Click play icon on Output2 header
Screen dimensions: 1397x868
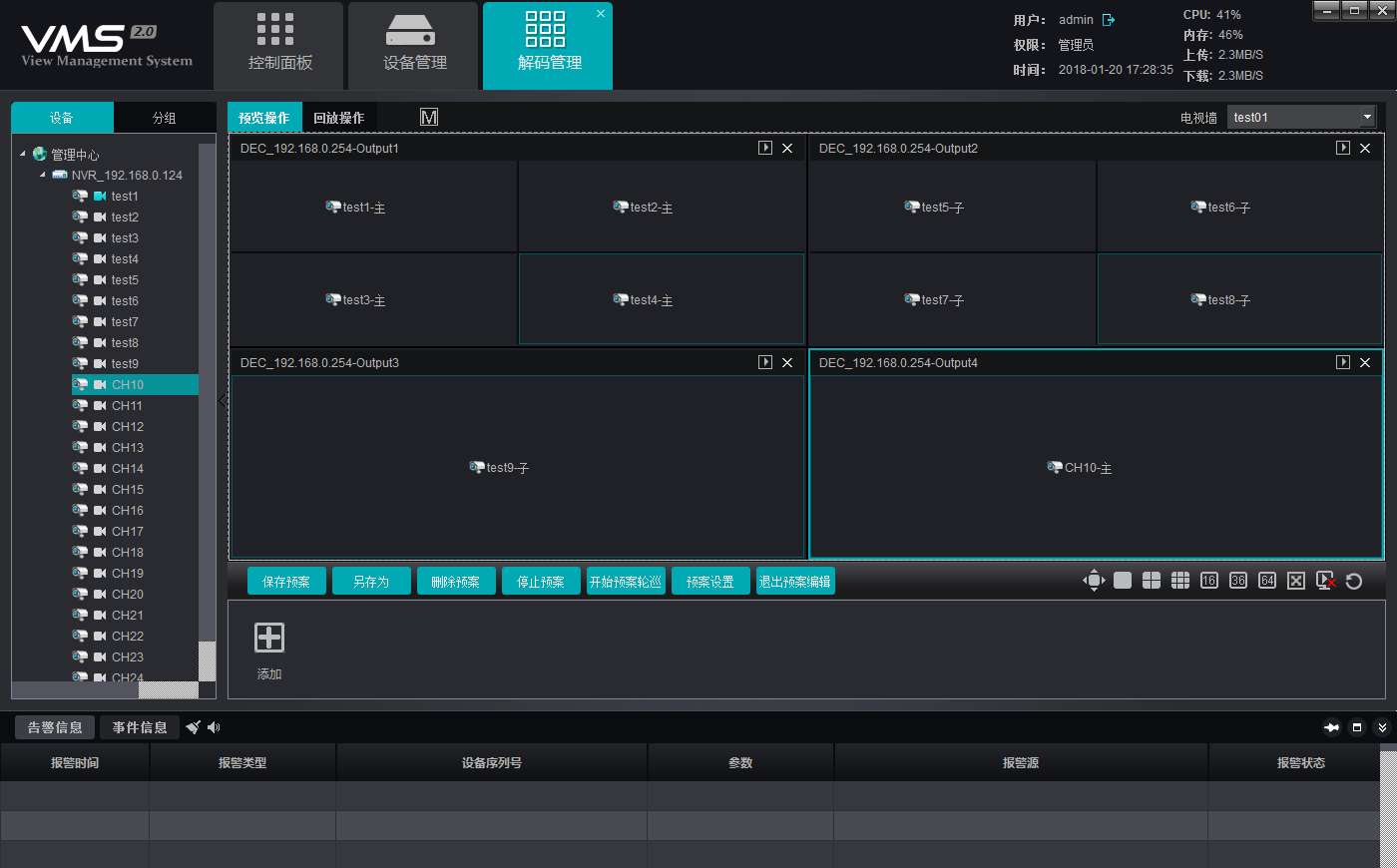(1343, 148)
